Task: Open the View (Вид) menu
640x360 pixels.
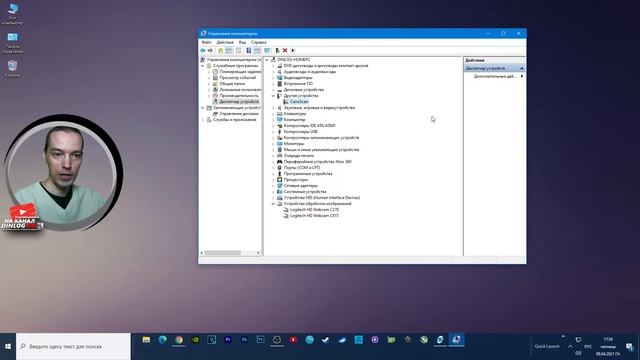Action: coord(242,42)
